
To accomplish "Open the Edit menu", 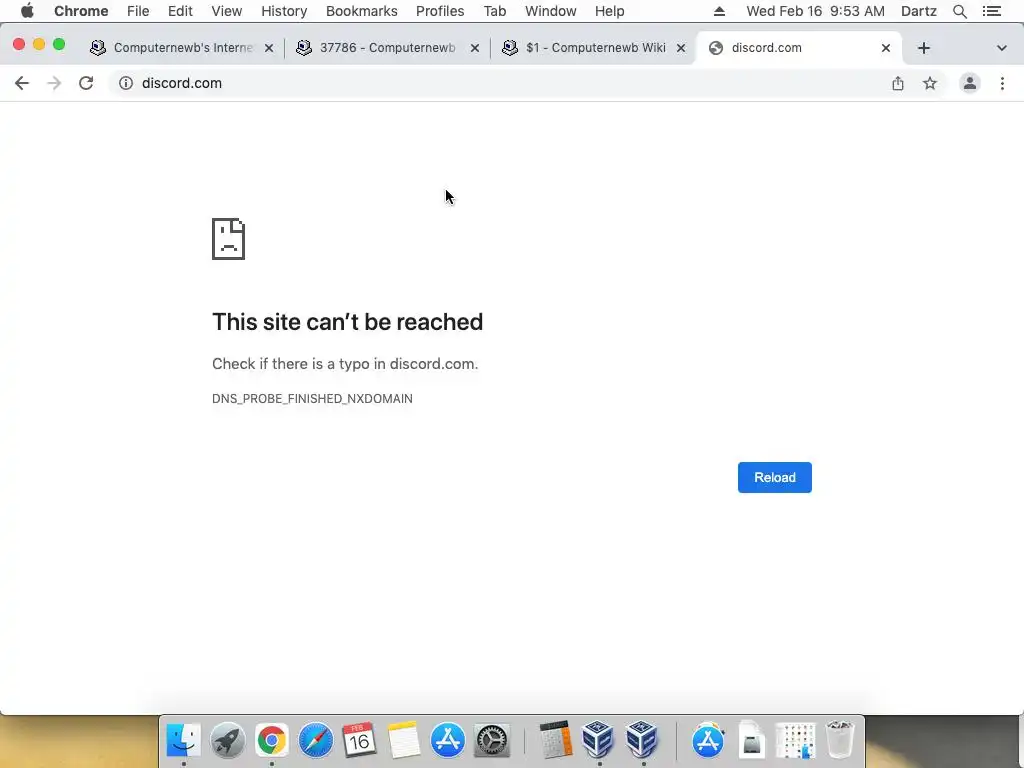I will pyautogui.click(x=180, y=11).
